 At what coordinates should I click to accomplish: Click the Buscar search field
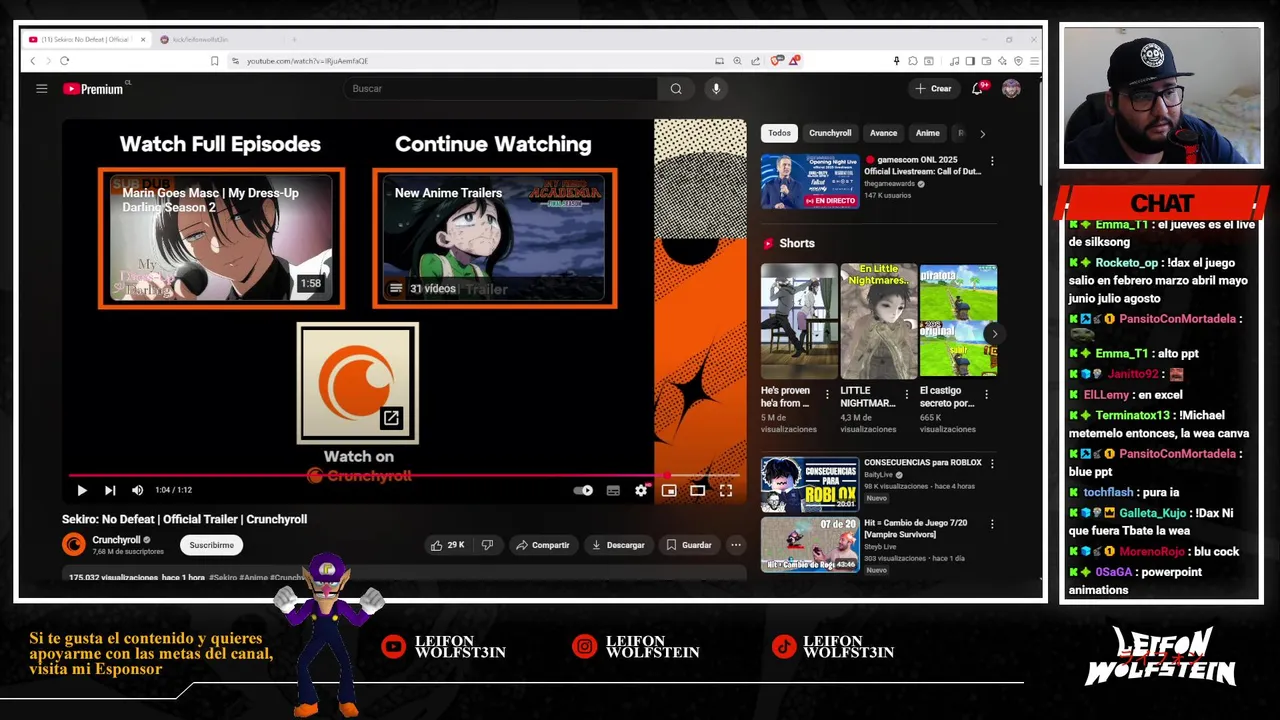click(500, 89)
